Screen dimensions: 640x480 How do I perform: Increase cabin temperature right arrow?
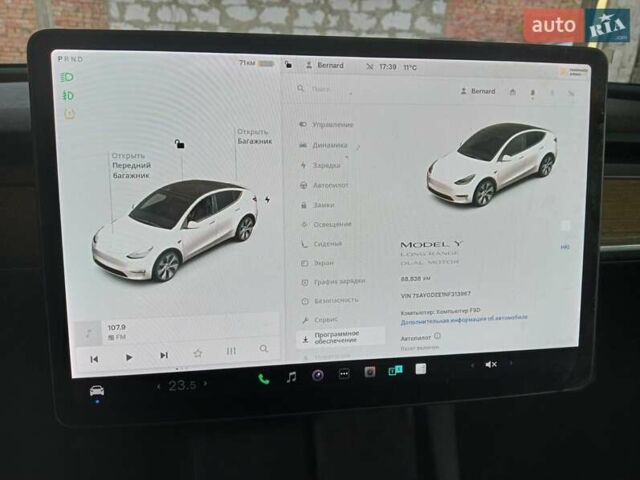point(205,384)
